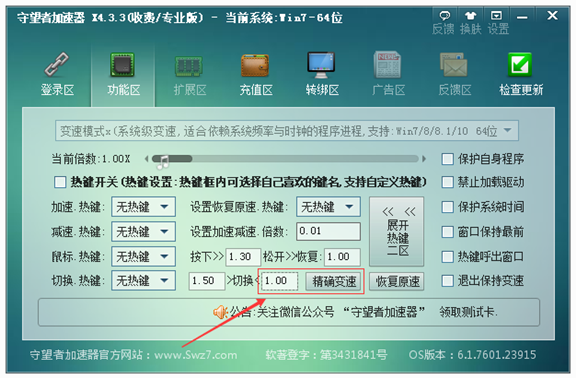Click the slider right arrow

tap(424, 159)
